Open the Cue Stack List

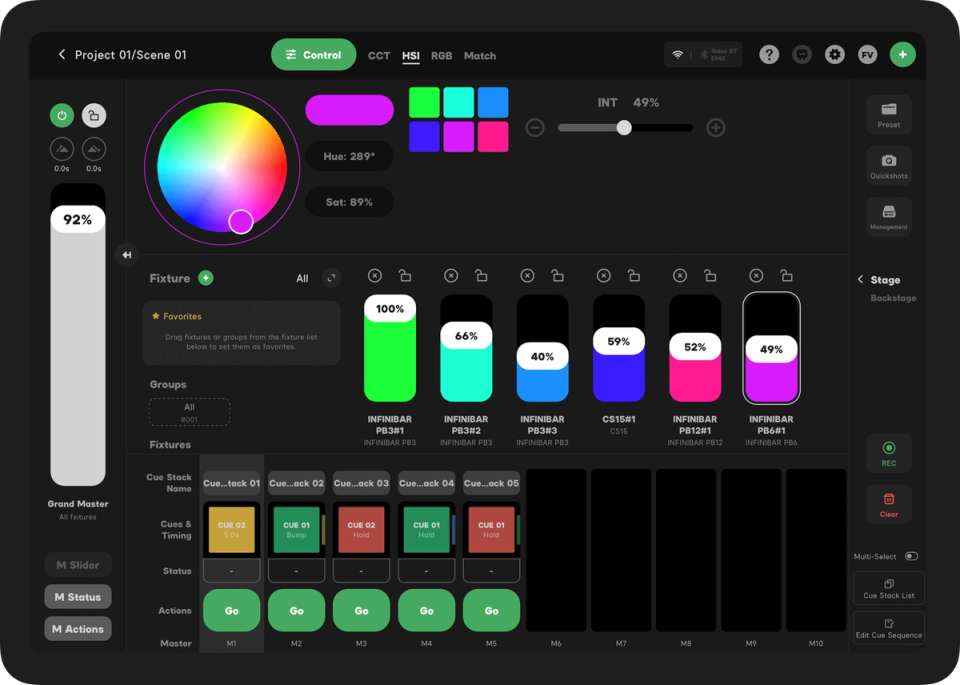pos(888,587)
